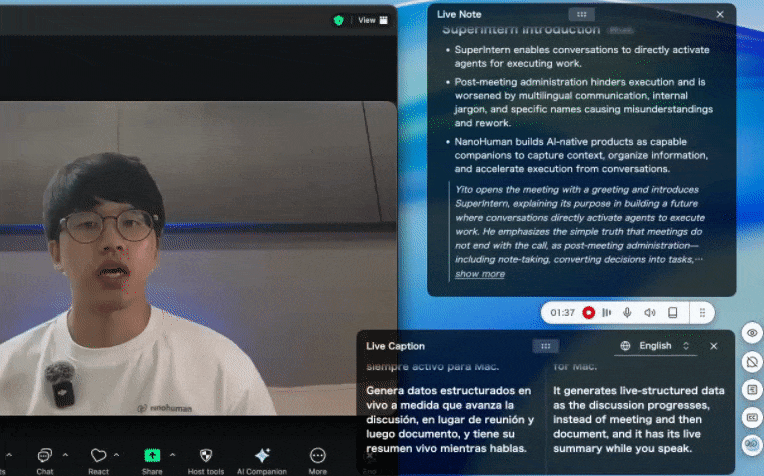
Task: Open Host tools in the meeting toolbar
Action: (206, 458)
